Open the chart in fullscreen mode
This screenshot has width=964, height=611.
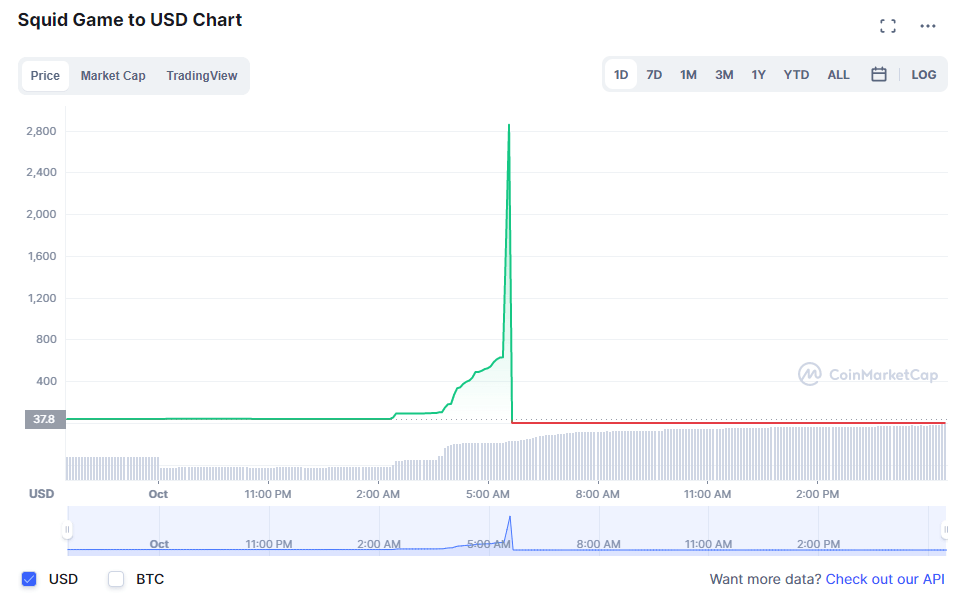[x=887, y=26]
